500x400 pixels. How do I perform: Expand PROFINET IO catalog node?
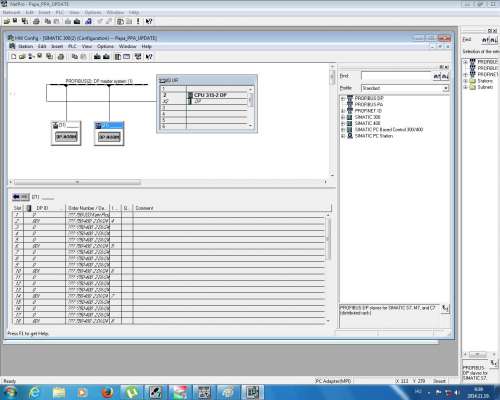[343, 111]
